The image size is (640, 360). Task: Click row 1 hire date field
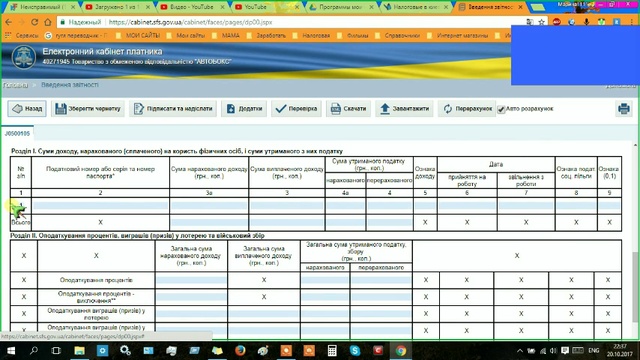[467, 205]
